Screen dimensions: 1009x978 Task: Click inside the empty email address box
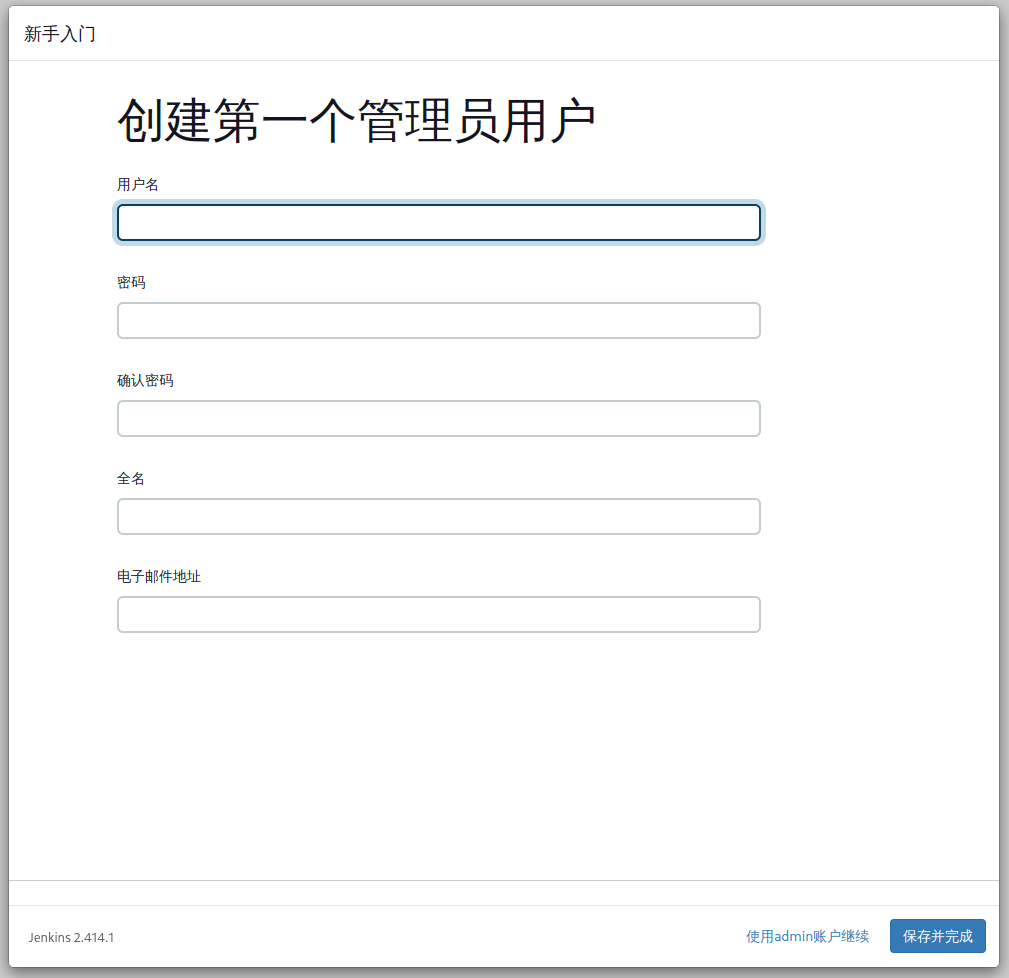click(x=438, y=614)
